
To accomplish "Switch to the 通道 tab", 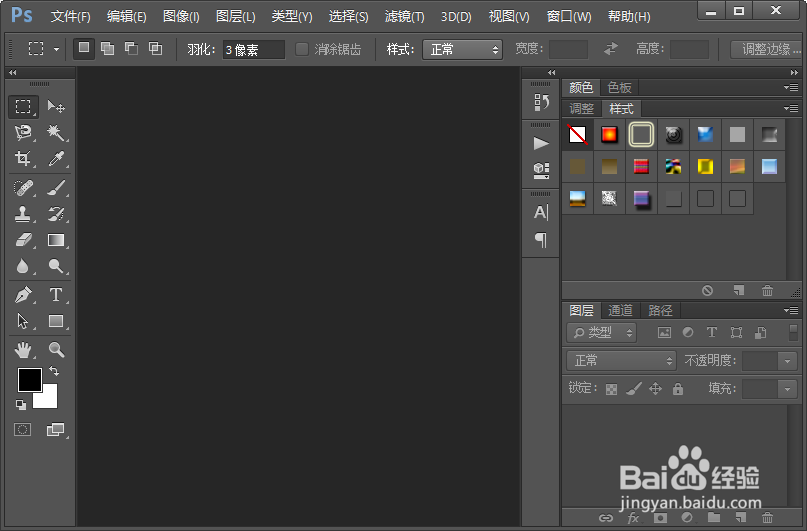I will [620, 310].
